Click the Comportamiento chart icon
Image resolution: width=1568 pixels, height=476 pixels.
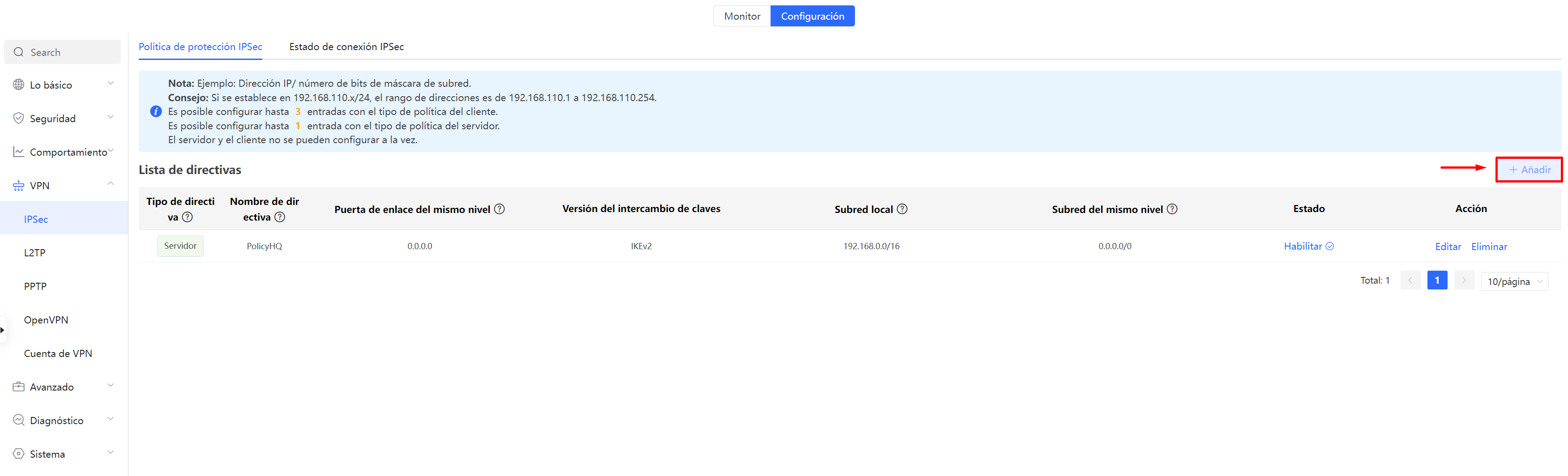tap(18, 151)
